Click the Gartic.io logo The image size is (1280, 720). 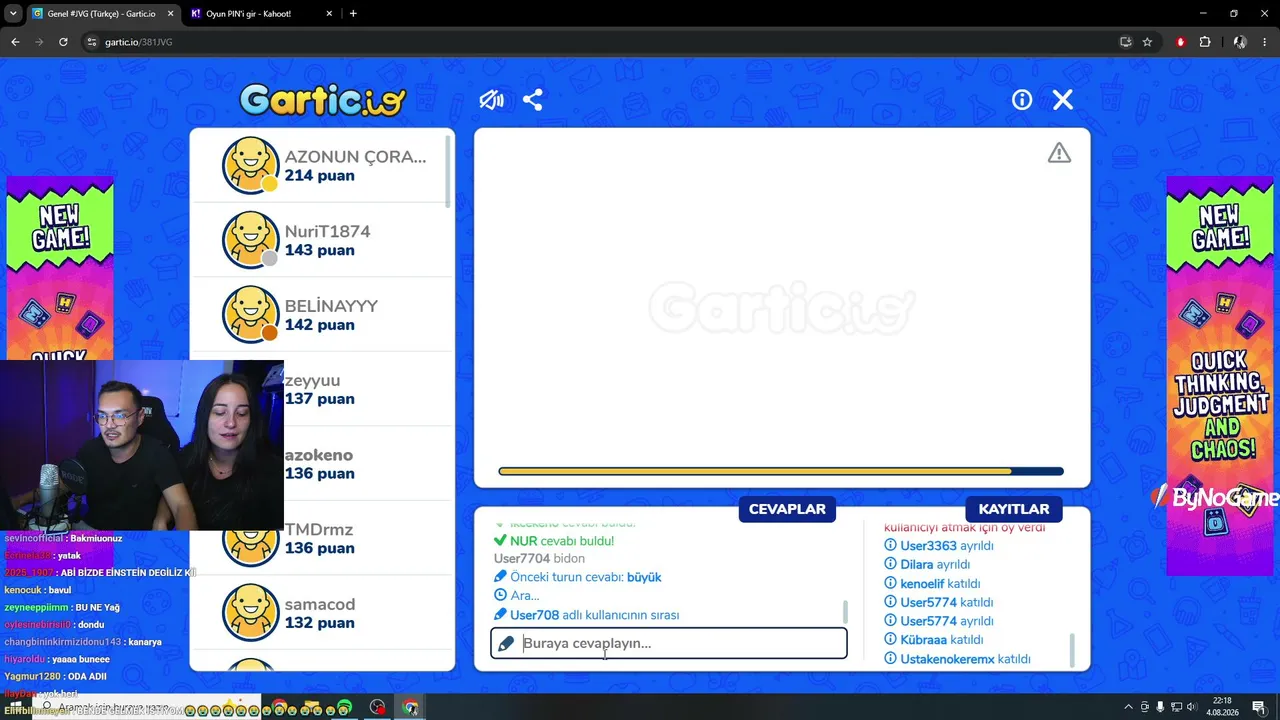click(x=322, y=100)
